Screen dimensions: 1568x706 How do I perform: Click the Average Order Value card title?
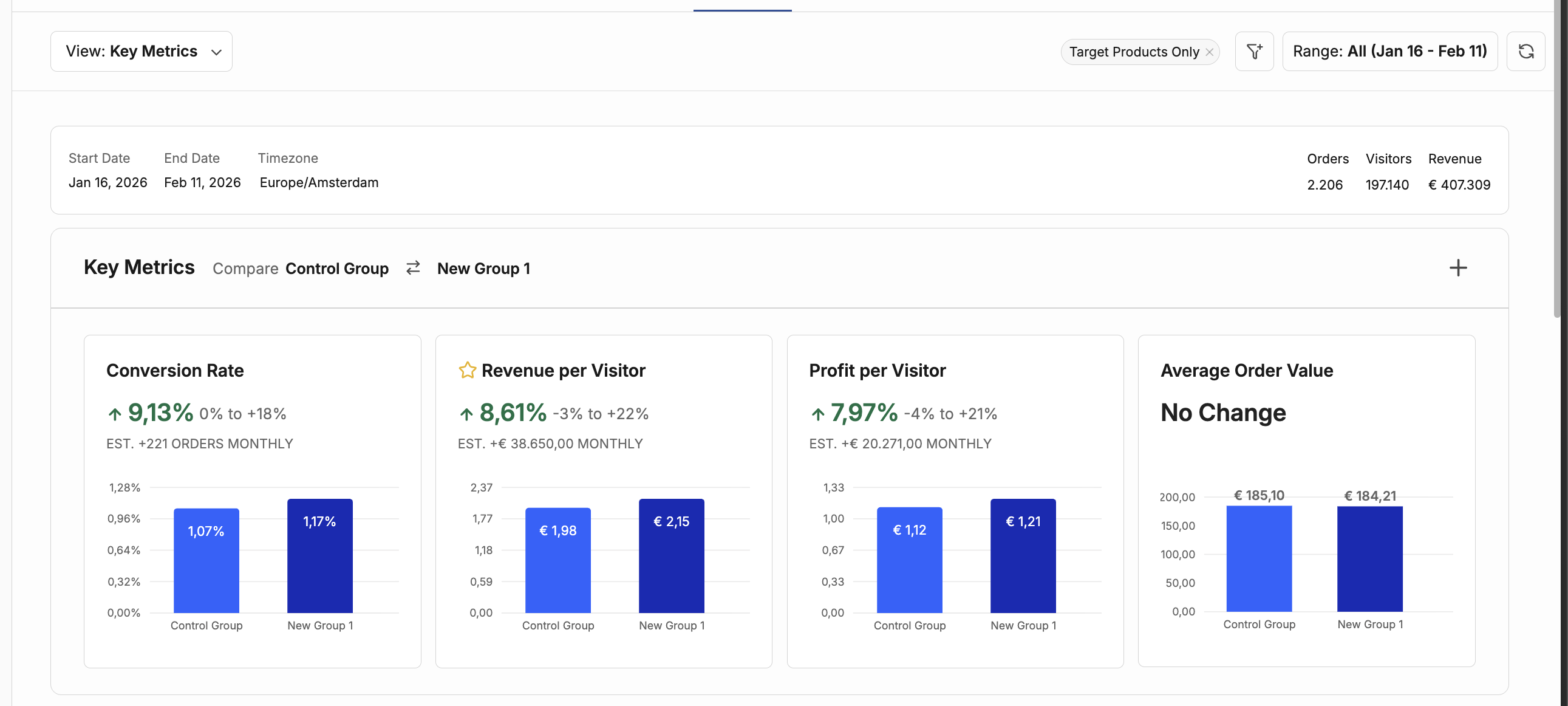pyautogui.click(x=1247, y=371)
